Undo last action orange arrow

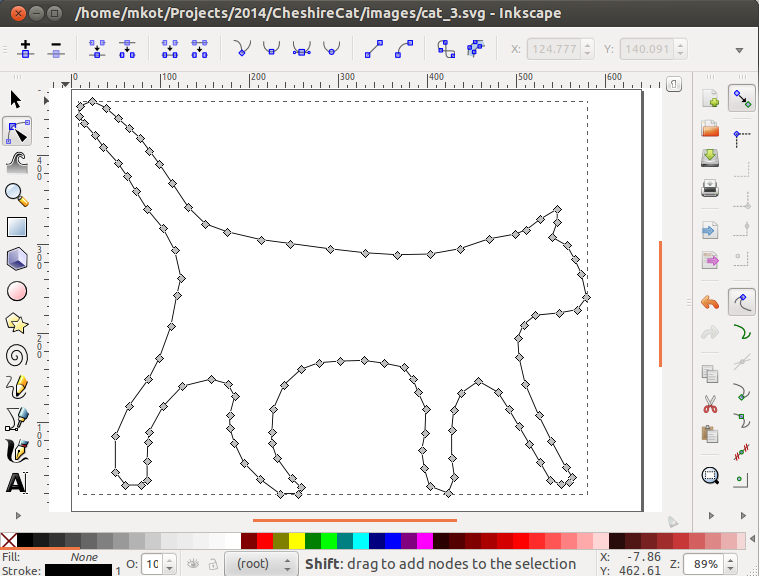pyautogui.click(x=710, y=303)
